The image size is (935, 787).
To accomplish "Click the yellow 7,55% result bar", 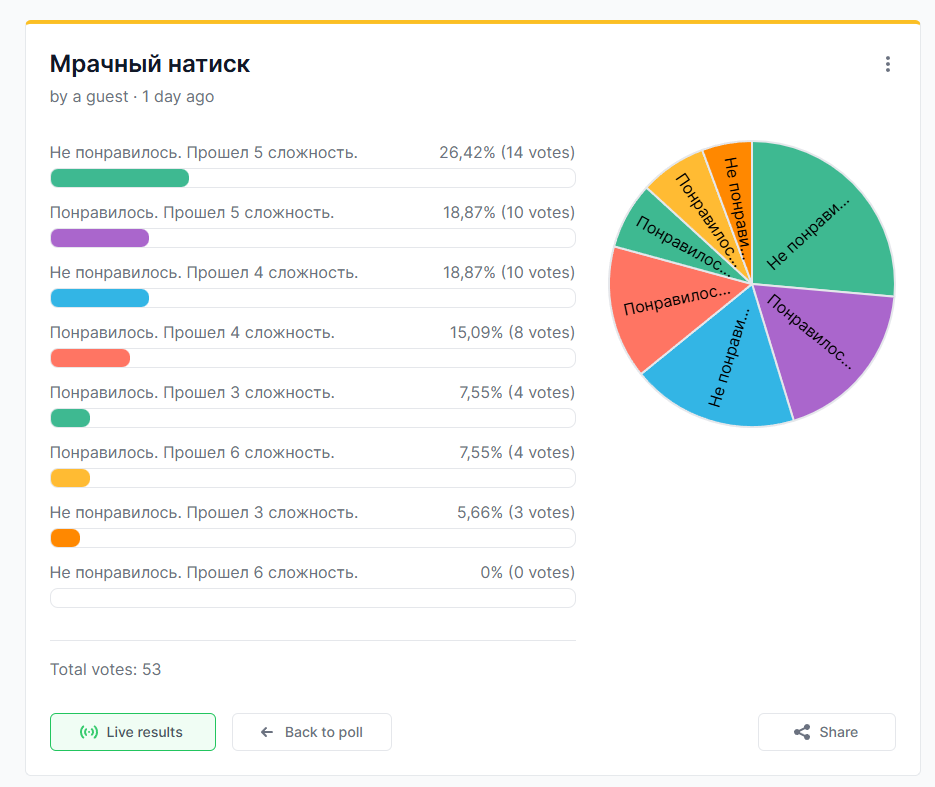I will click(x=70, y=478).
